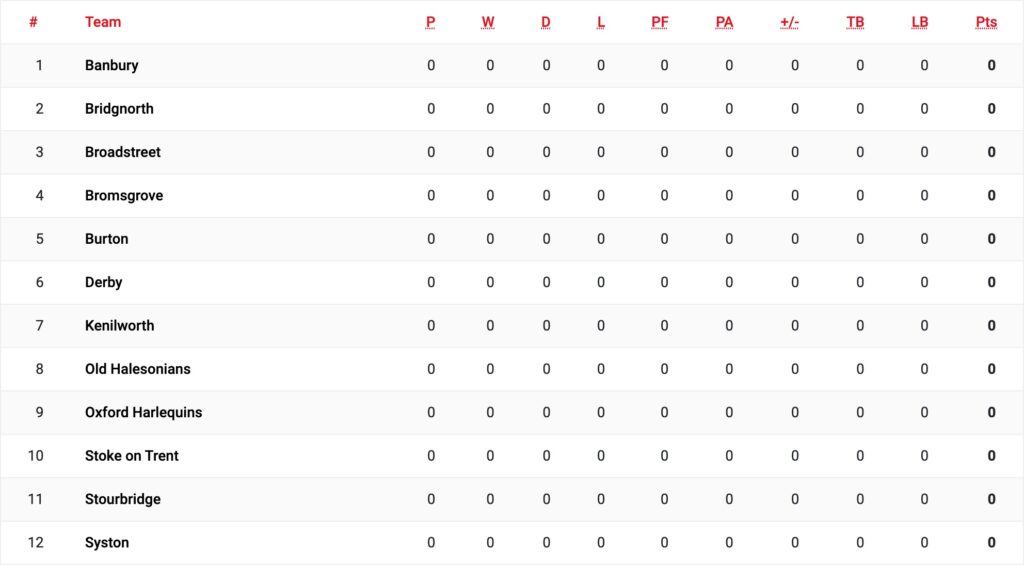Click the Pts column header
Screen dimensions: 1024x565
(986, 22)
